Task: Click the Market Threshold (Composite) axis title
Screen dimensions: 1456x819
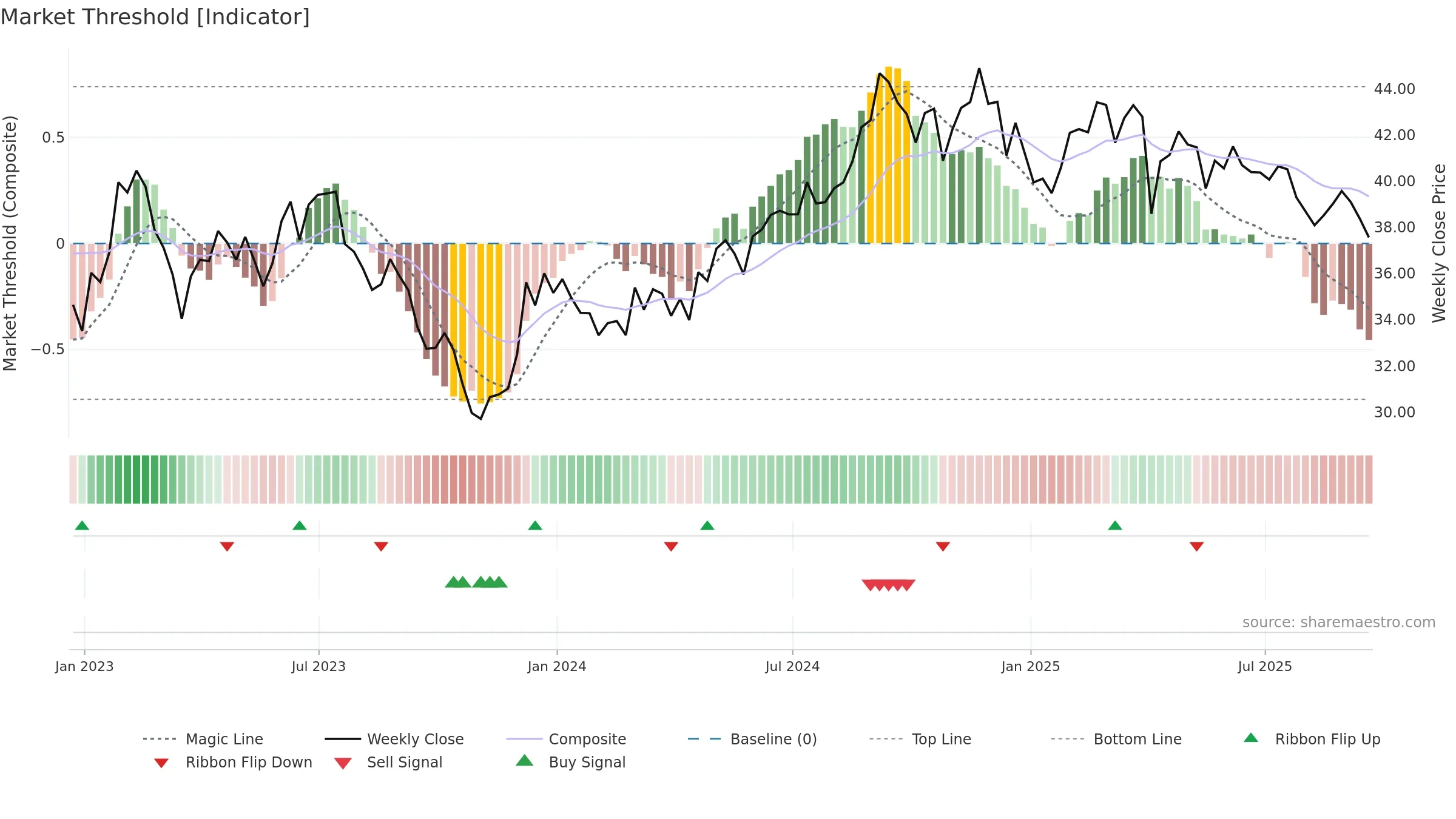Action: [x=10, y=243]
